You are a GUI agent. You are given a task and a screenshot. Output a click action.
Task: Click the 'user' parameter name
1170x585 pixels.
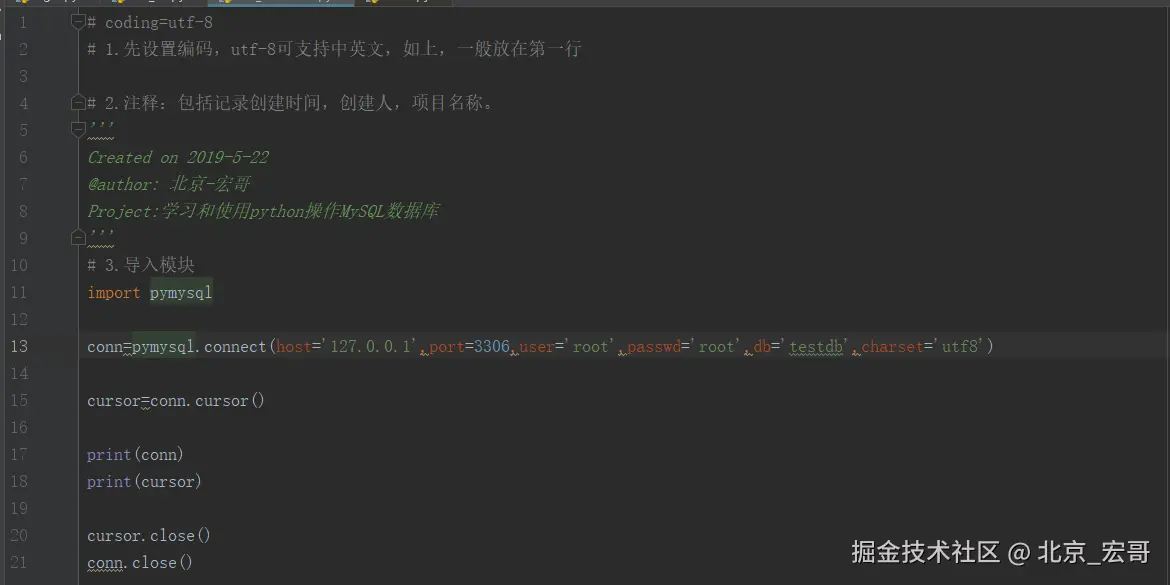click(536, 346)
